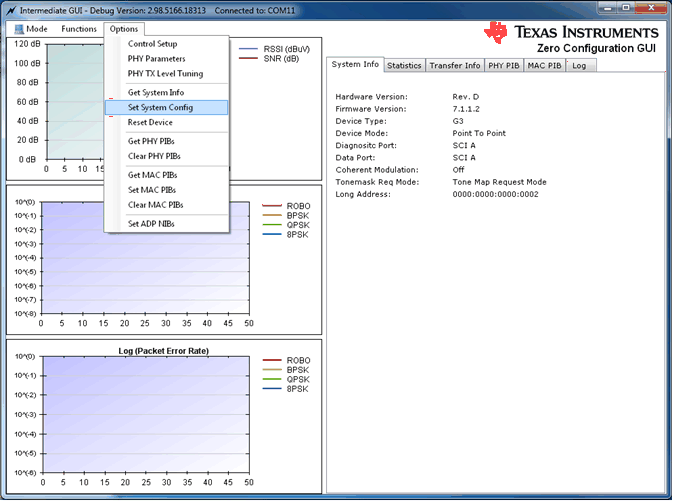
Task: Click Device Mode value Point To Point
Action: tap(479, 133)
